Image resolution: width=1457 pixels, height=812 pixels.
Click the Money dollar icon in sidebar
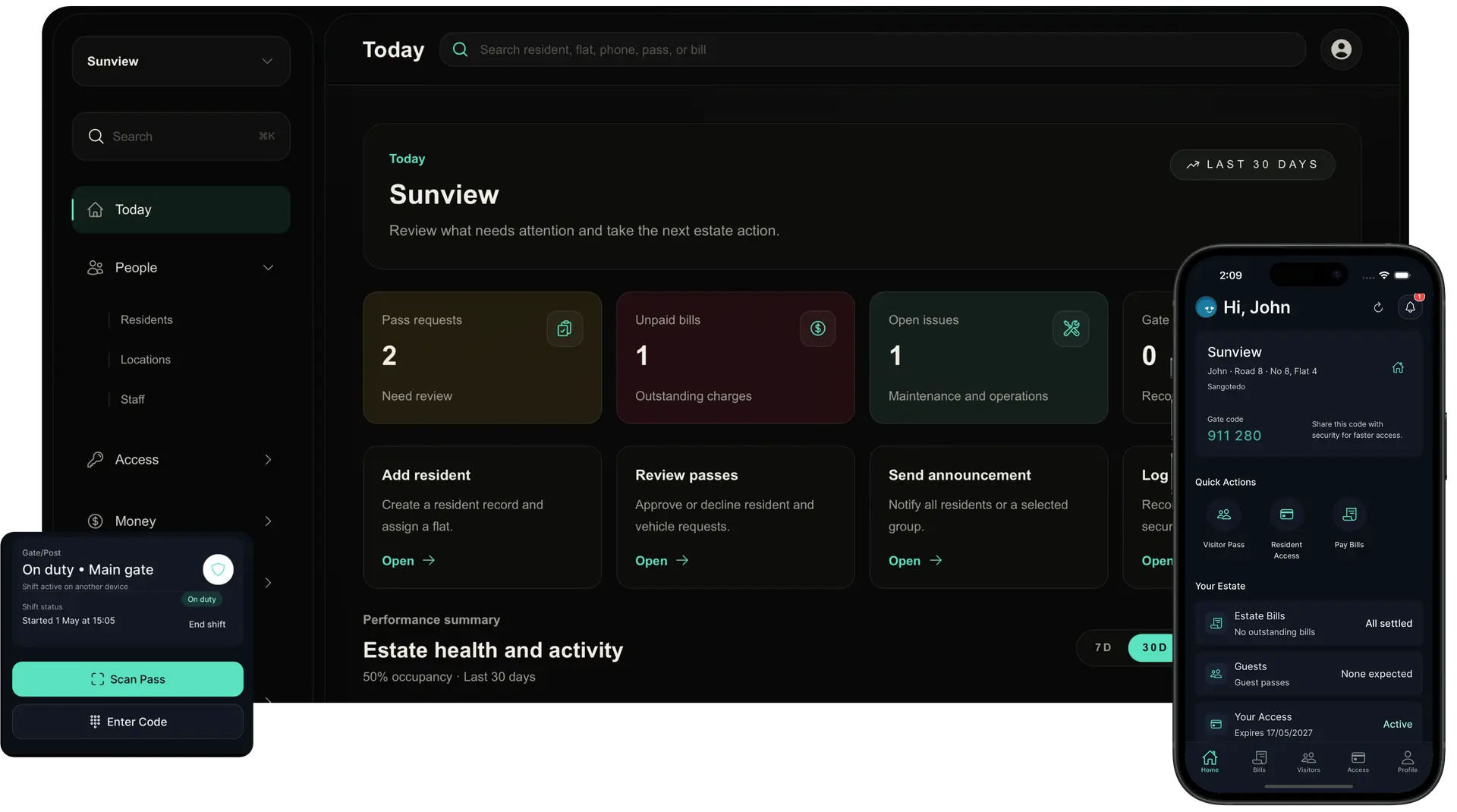tap(95, 521)
